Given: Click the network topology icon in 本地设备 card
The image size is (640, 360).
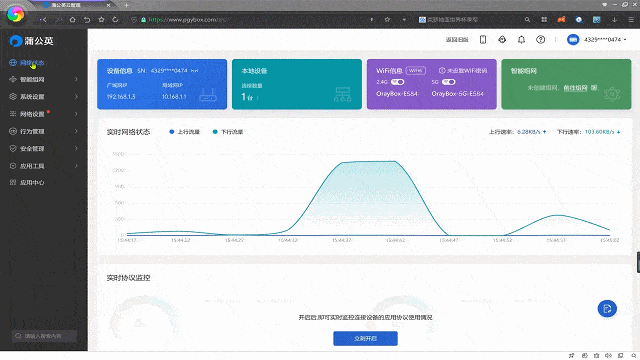Looking at the screenshot, I should click(342, 94).
